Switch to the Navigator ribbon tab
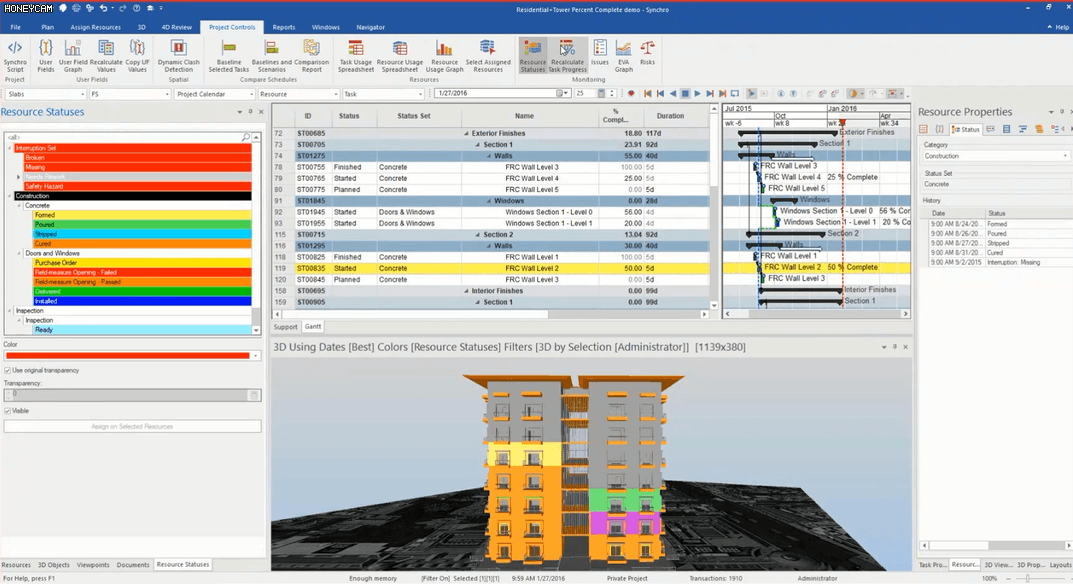Screen dimensions: 1073x584 [370, 27]
